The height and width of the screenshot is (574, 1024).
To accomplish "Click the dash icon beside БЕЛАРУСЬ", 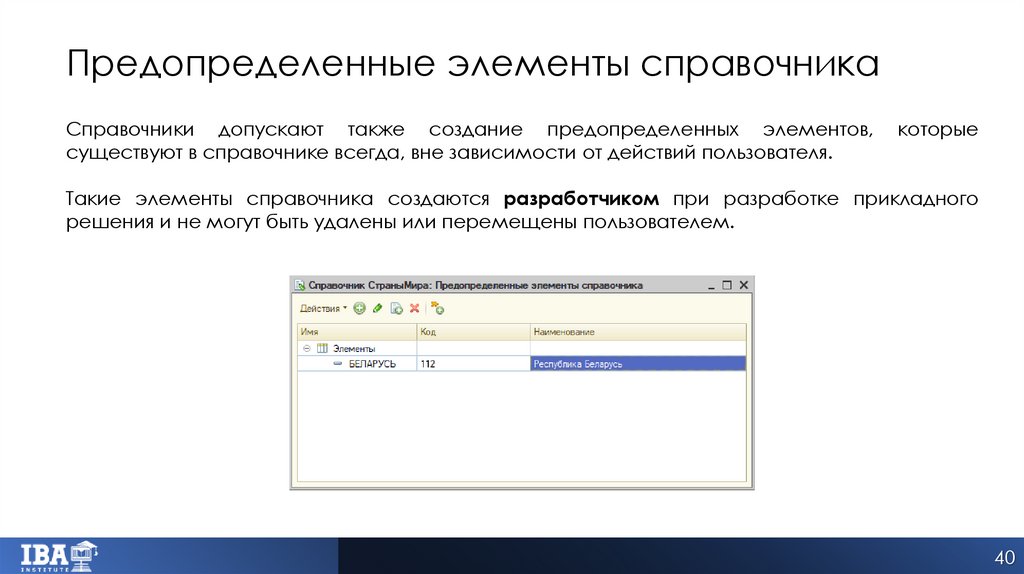I will [x=338, y=364].
